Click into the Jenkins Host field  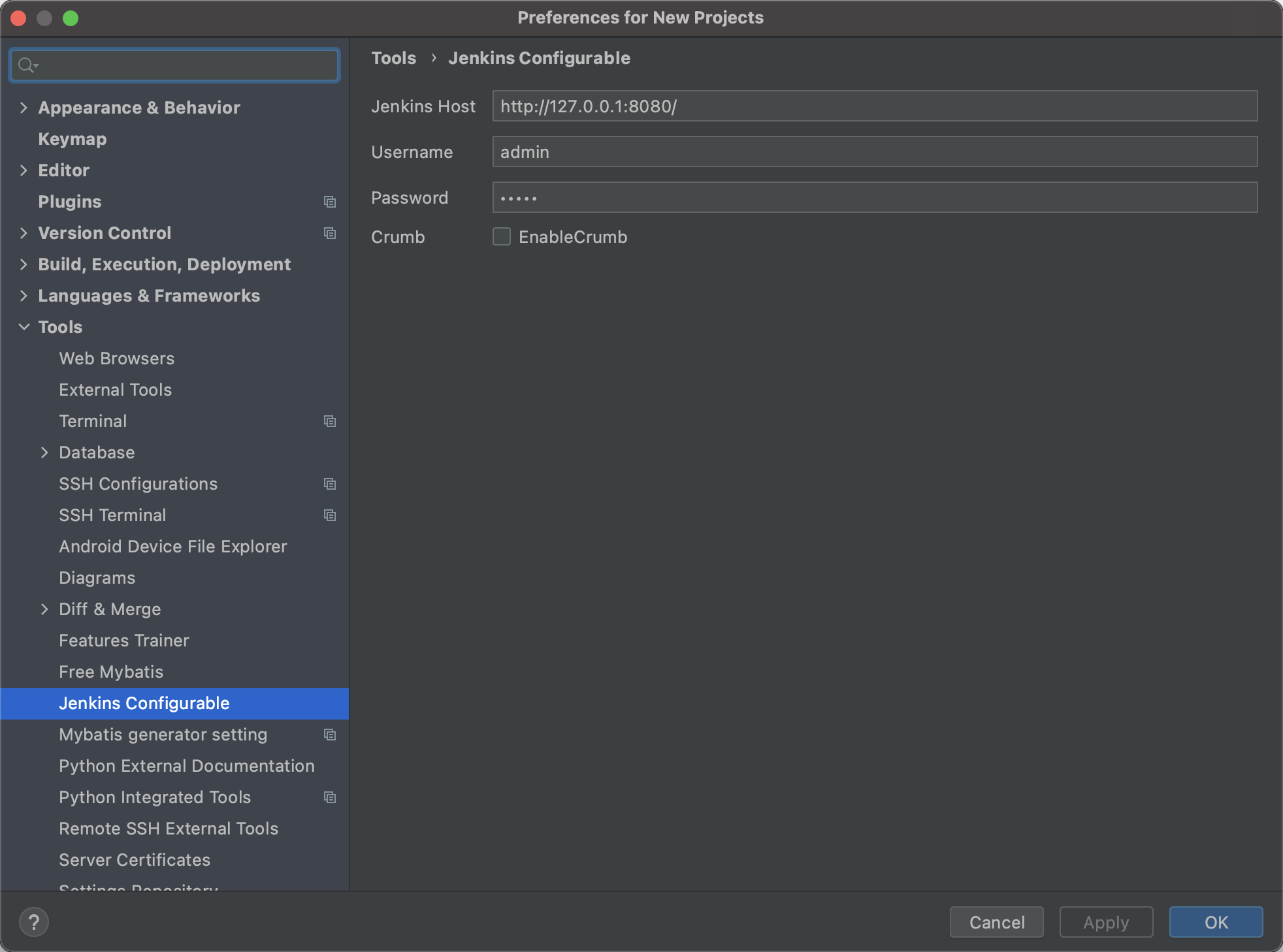point(875,106)
